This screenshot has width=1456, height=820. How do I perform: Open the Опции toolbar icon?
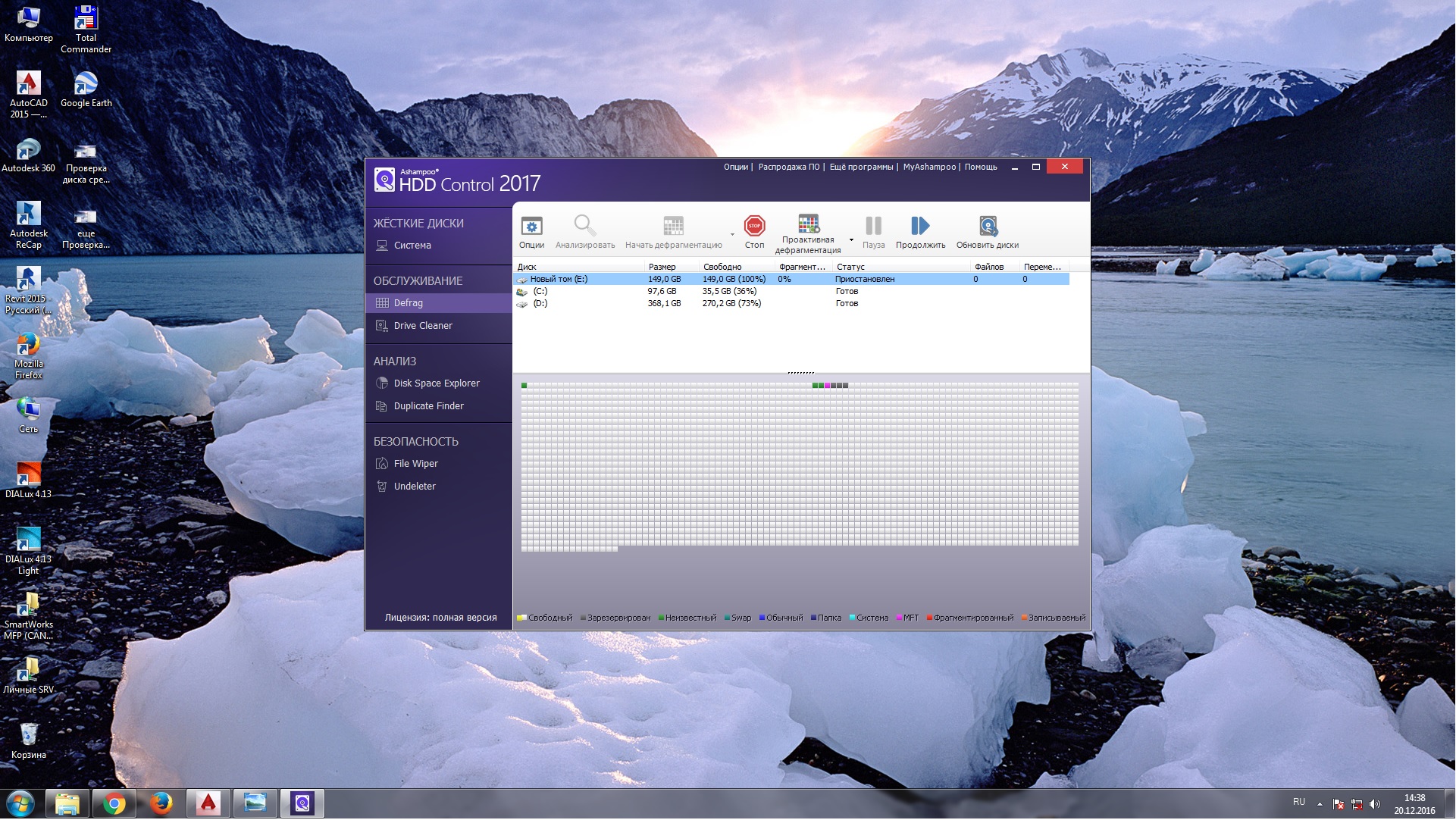[531, 227]
